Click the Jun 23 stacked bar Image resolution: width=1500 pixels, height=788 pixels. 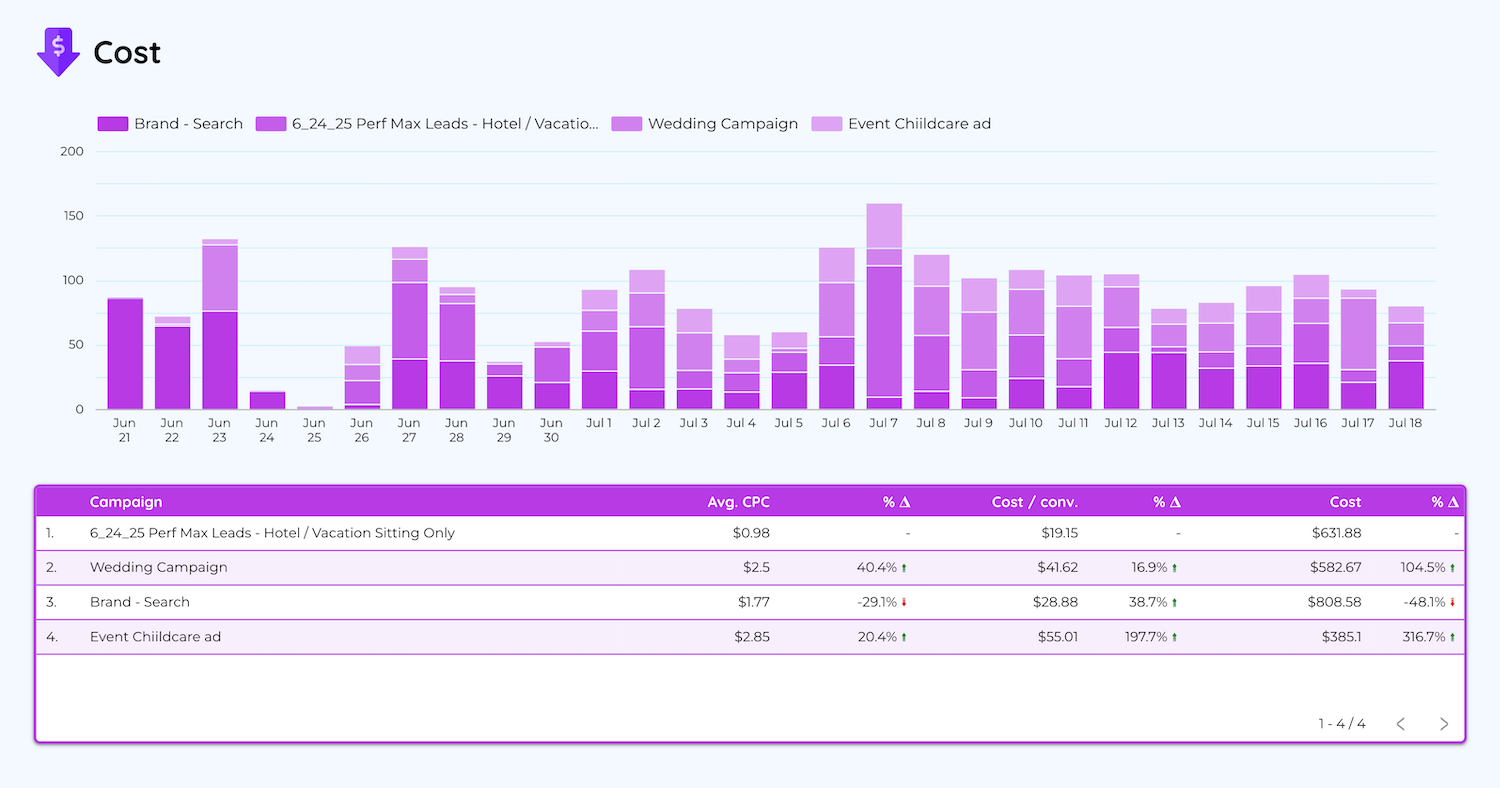pyautogui.click(x=220, y=324)
